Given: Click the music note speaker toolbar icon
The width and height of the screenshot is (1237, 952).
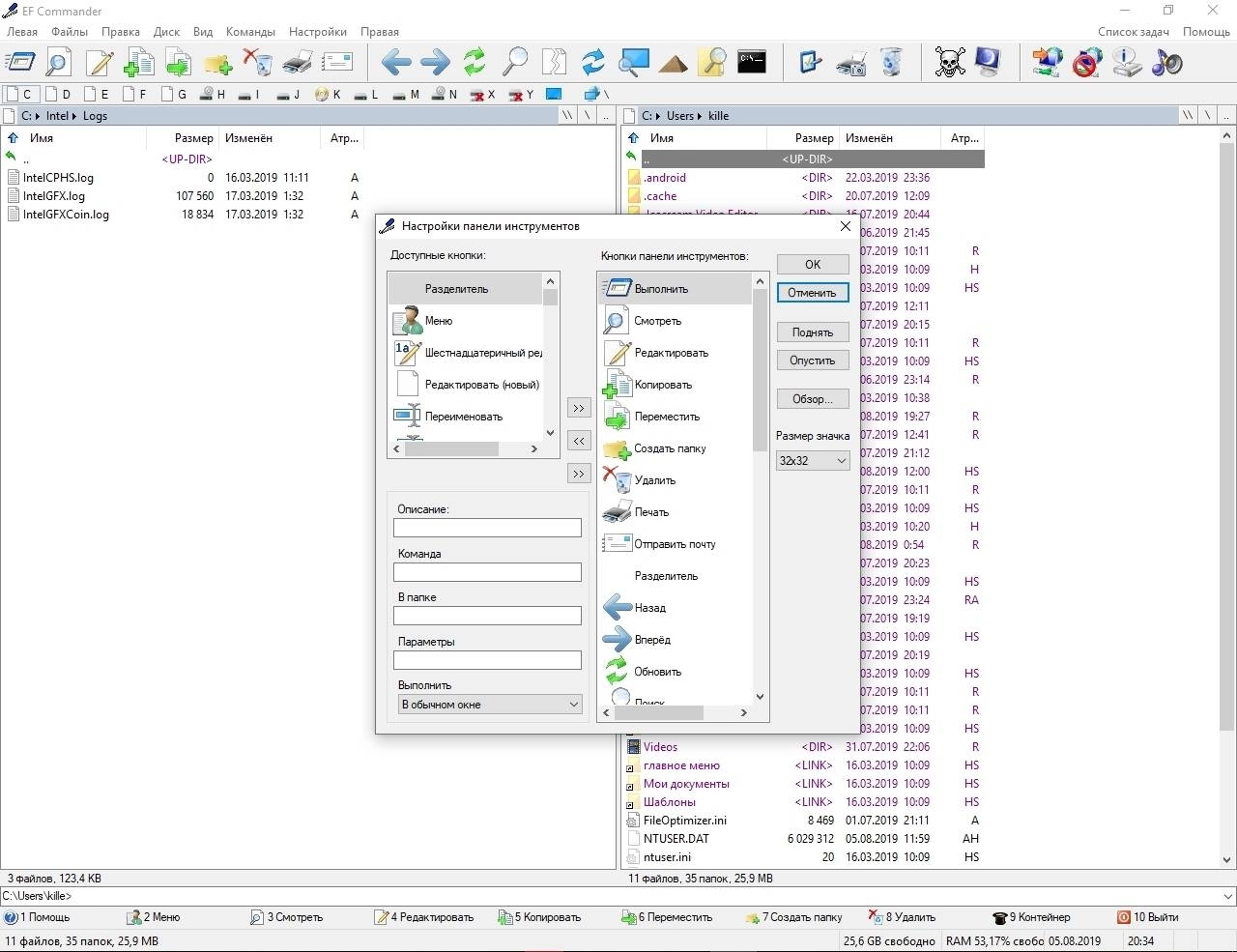Looking at the screenshot, I should point(1166,63).
